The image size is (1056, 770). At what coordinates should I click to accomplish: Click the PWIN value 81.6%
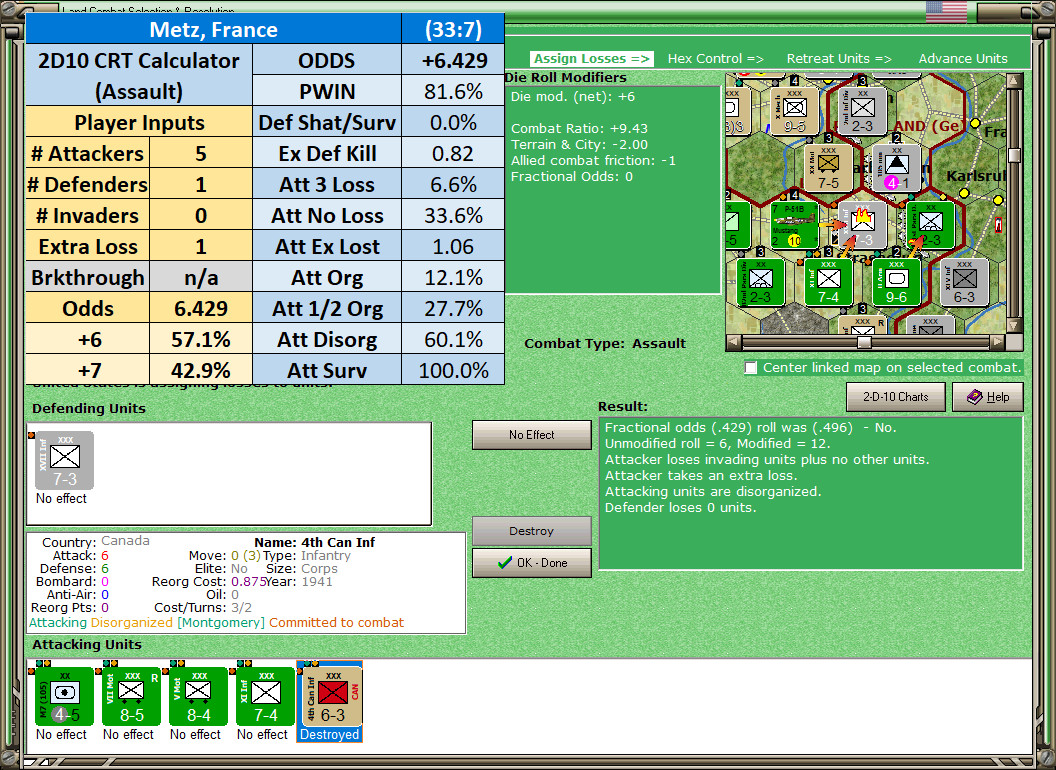(x=453, y=92)
